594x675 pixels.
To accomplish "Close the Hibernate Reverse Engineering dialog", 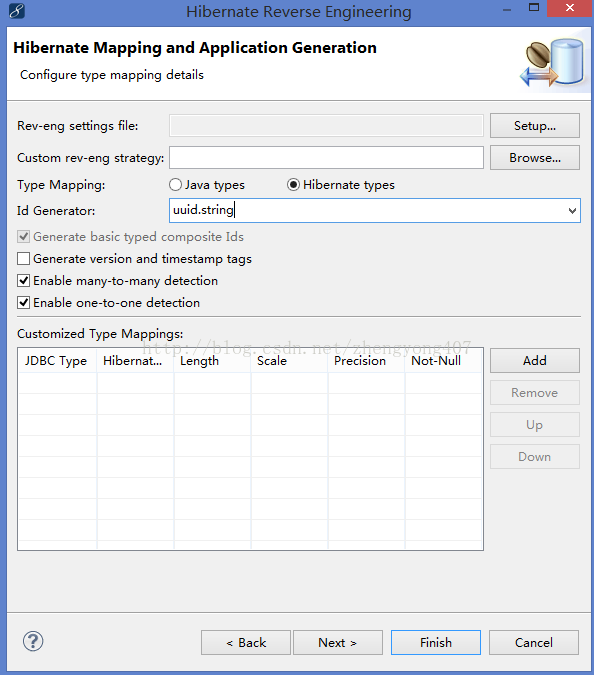I will 570,8.
